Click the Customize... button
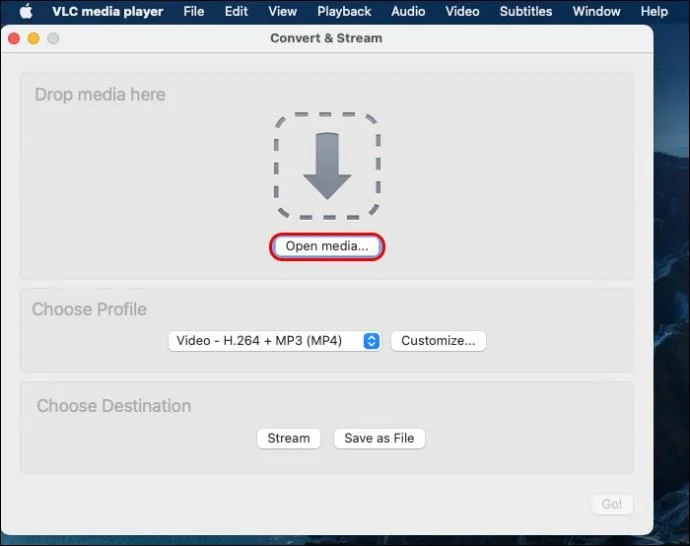This screenshot has height=546, width=690. pos(438,341)
